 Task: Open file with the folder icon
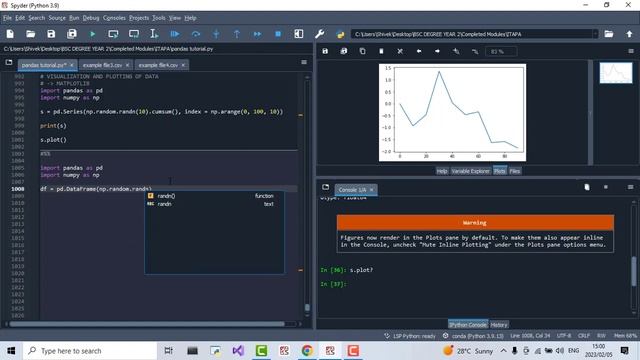pos(31,34)
